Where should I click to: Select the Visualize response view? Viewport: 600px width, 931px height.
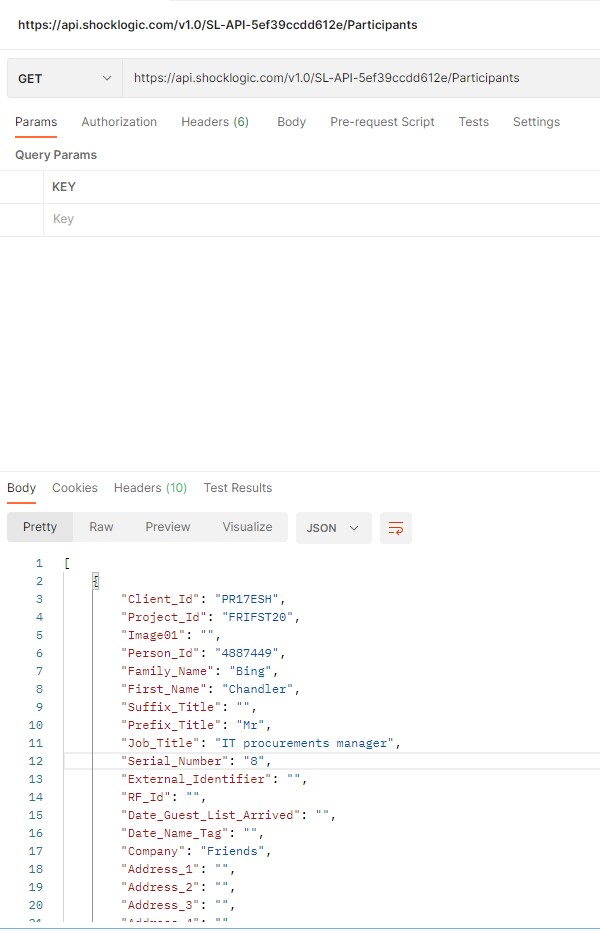coord(247,527)
